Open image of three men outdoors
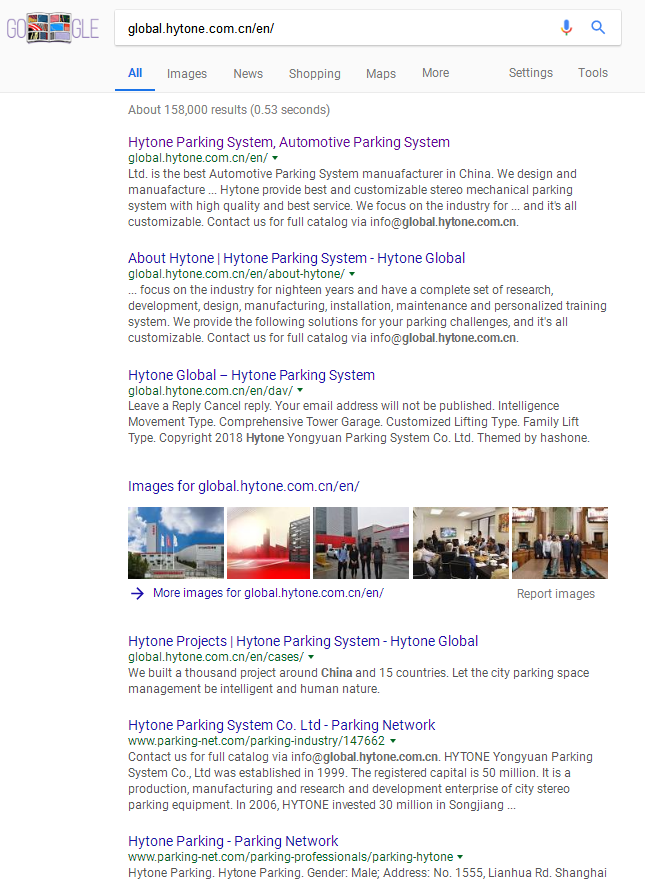645x882 pixels. [361, 543]
